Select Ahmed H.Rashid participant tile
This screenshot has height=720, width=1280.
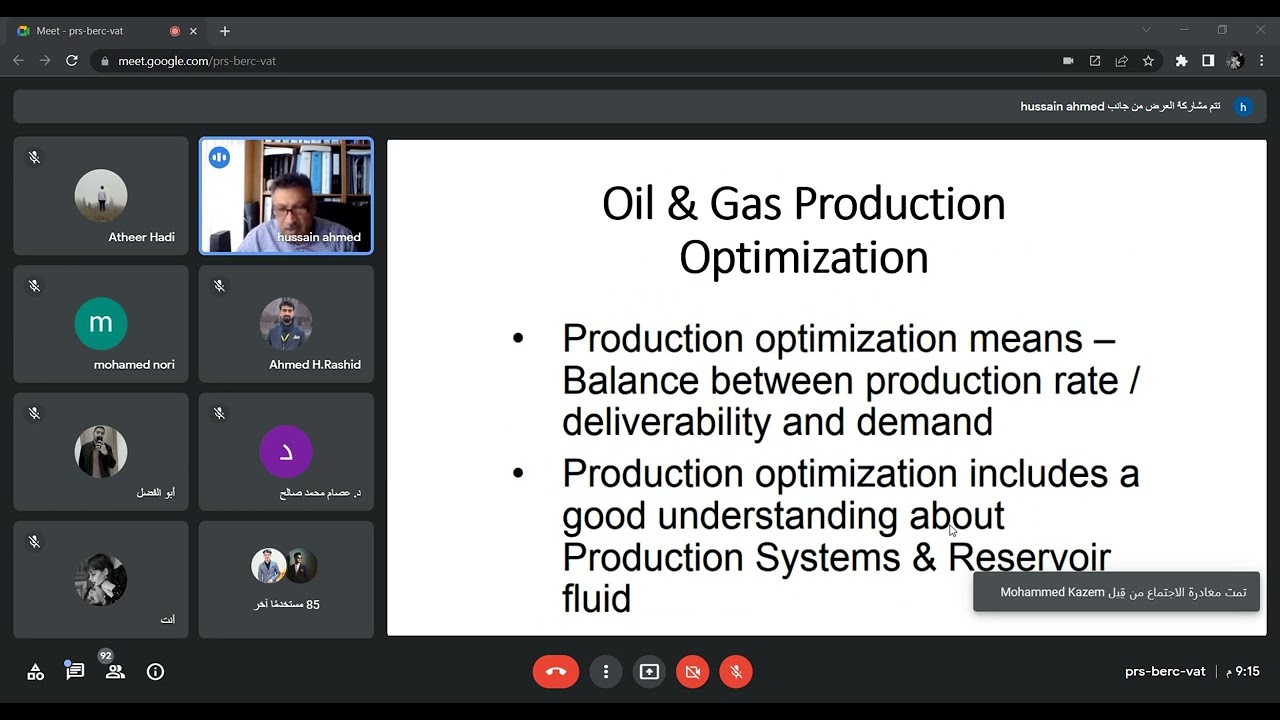[x=286, y=324]
